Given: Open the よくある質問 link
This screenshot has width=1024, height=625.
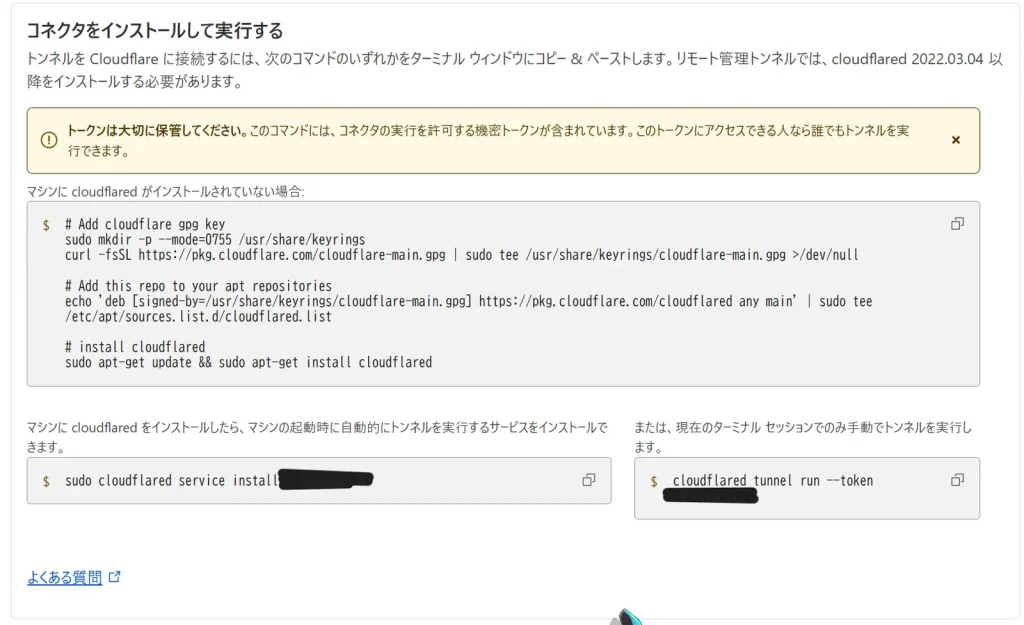Looking at the screenshot, I should tap(65, 577).
